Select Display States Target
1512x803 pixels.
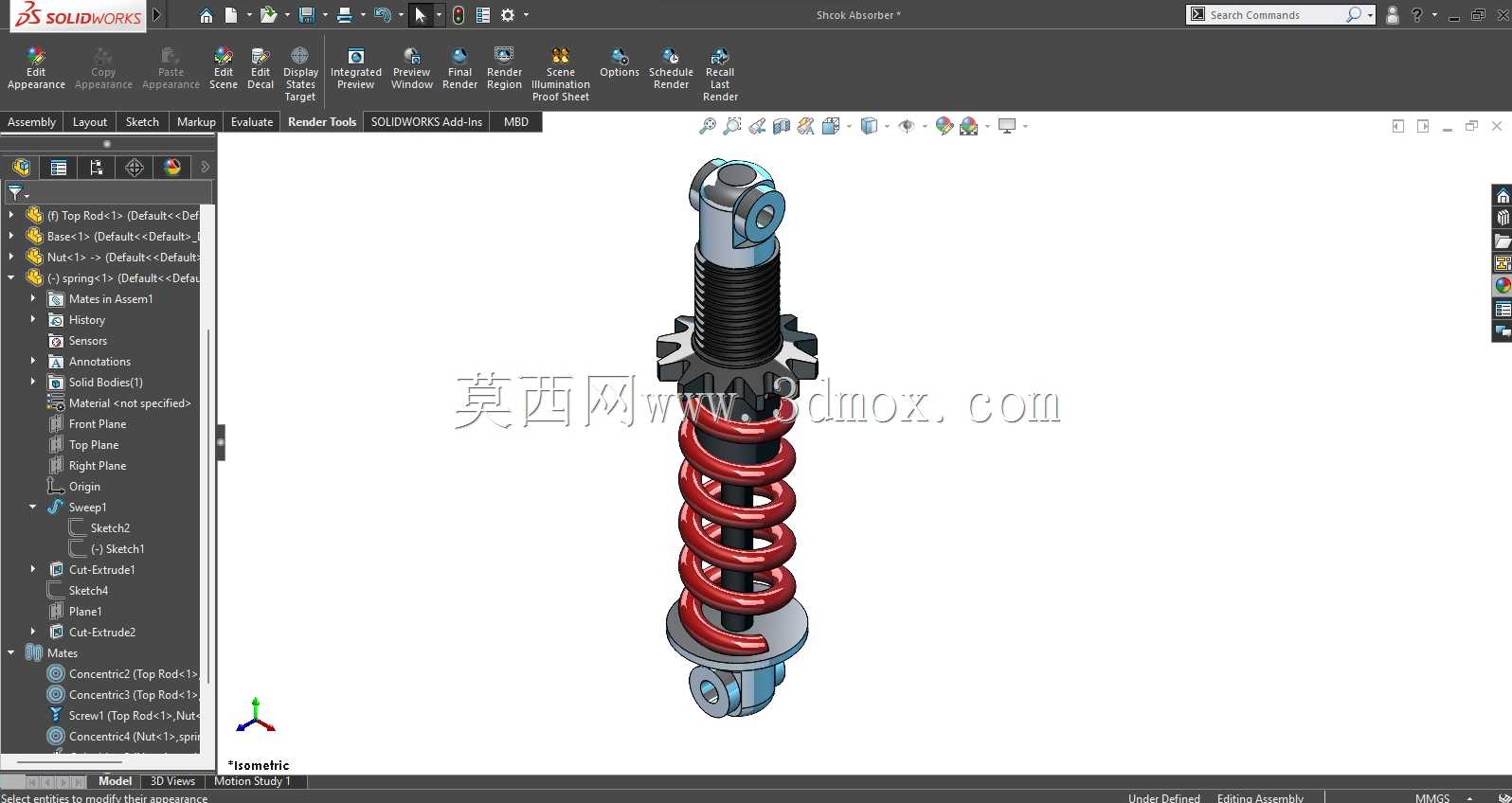tap(300, 74)
